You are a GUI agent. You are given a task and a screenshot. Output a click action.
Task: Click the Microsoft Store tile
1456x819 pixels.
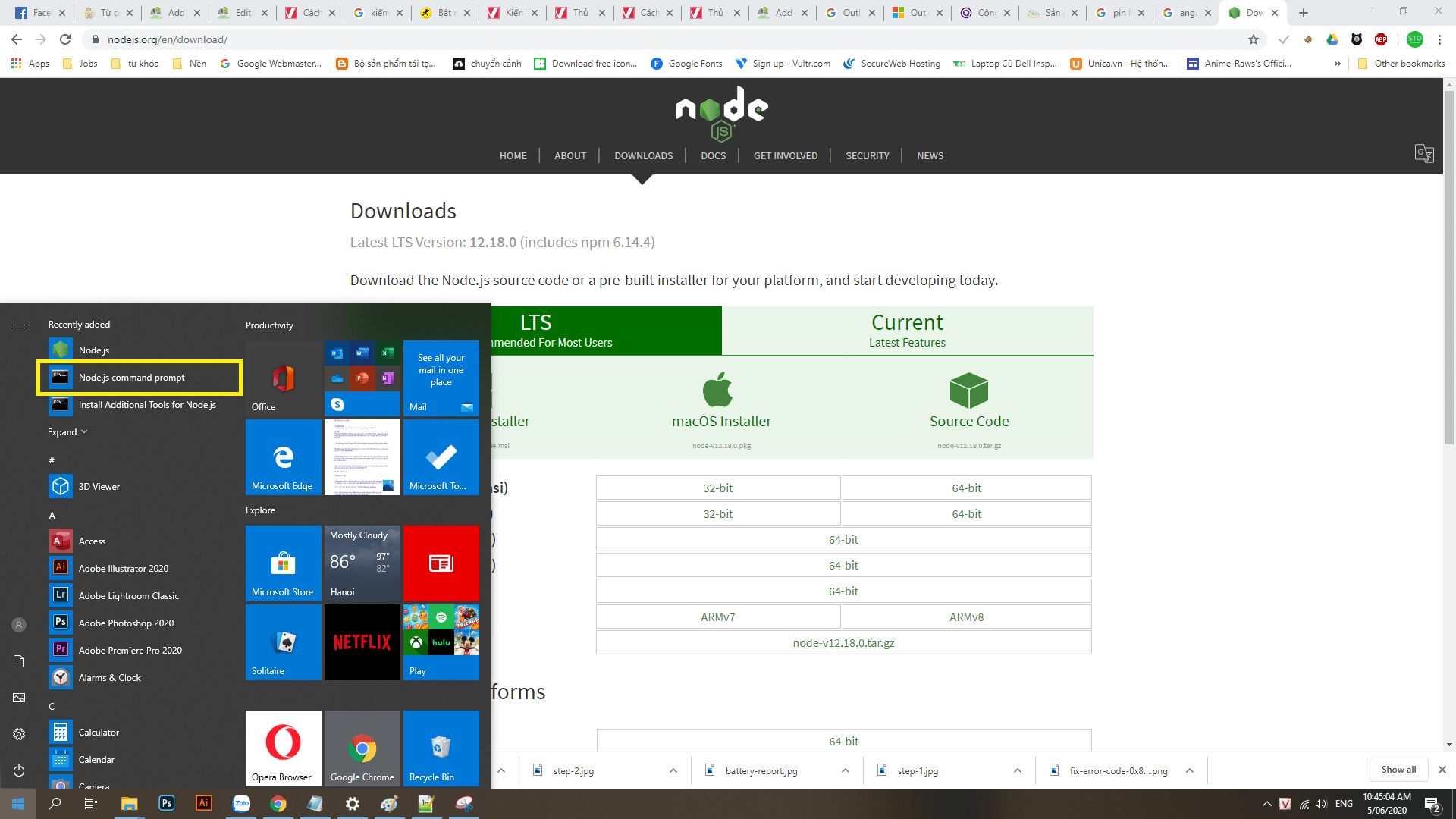[283, 563]
